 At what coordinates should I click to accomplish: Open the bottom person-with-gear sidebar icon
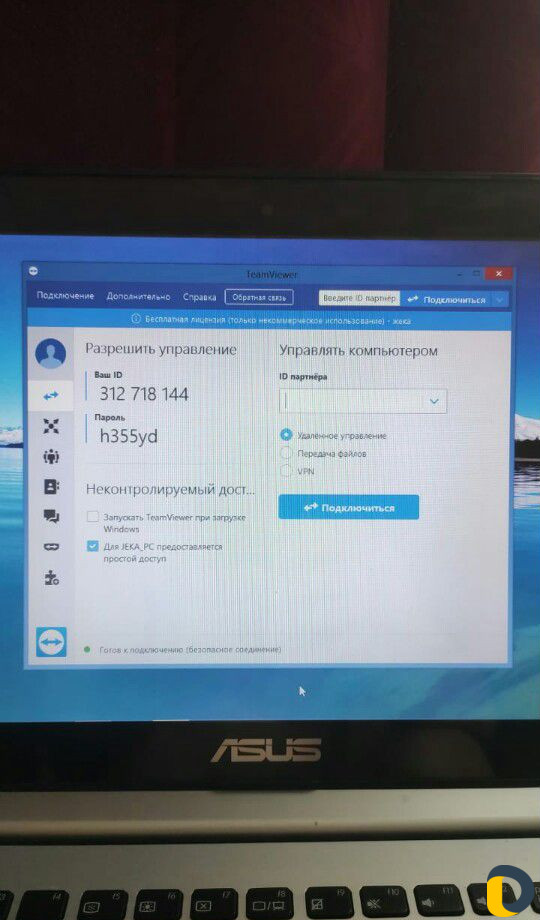pyautogui.click(x=52, y=577)
